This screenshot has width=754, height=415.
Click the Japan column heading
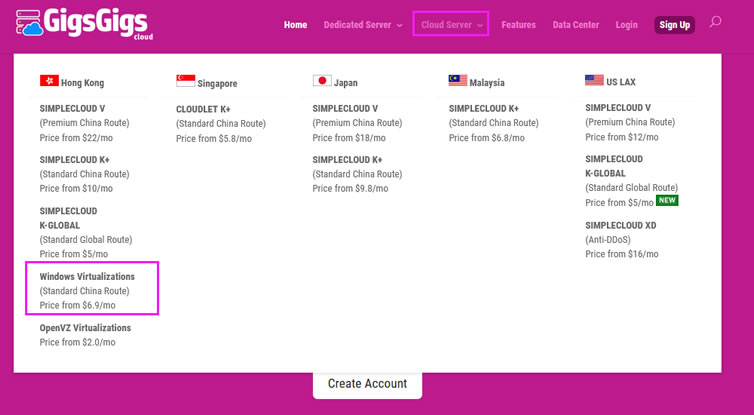point(346,83)
